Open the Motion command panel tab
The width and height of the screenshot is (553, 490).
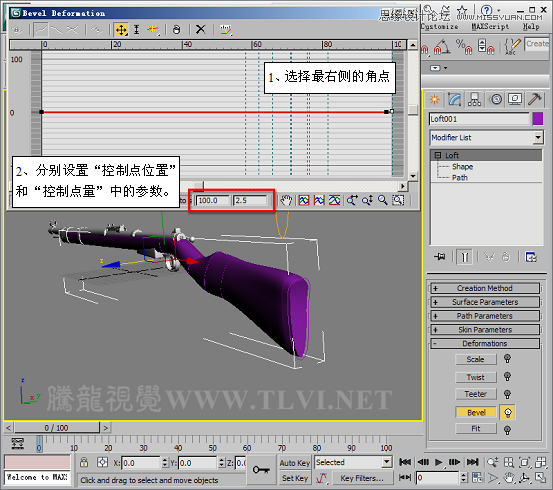(x=496, y=99)
